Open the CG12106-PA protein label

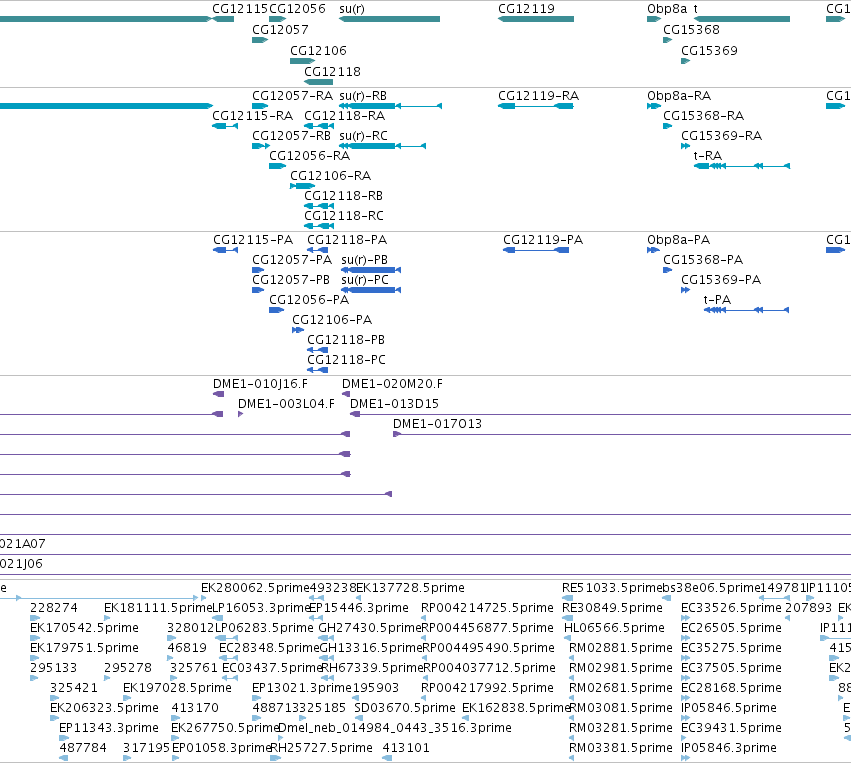(332, 320)
